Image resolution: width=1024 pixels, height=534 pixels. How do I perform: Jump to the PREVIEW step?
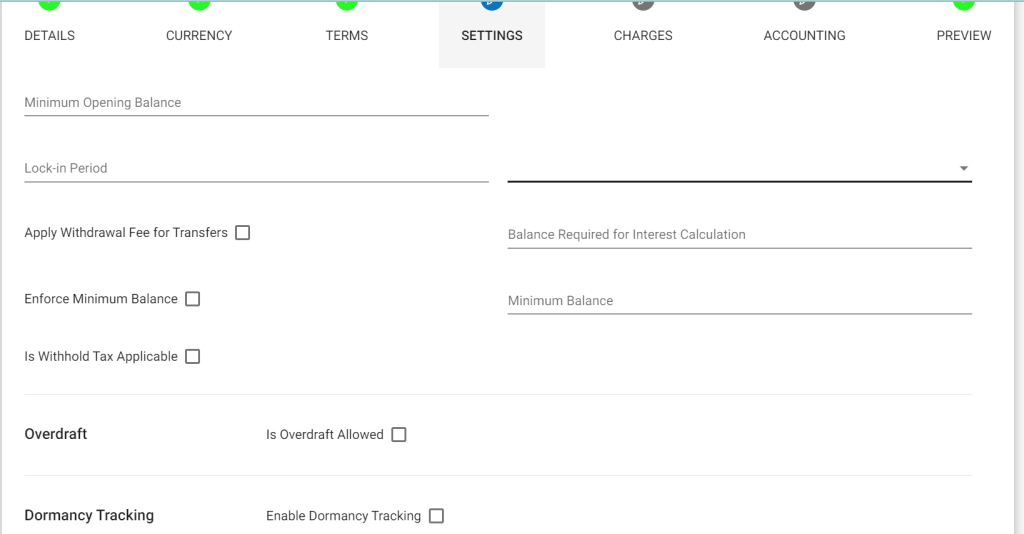click(x=964, y=35)
